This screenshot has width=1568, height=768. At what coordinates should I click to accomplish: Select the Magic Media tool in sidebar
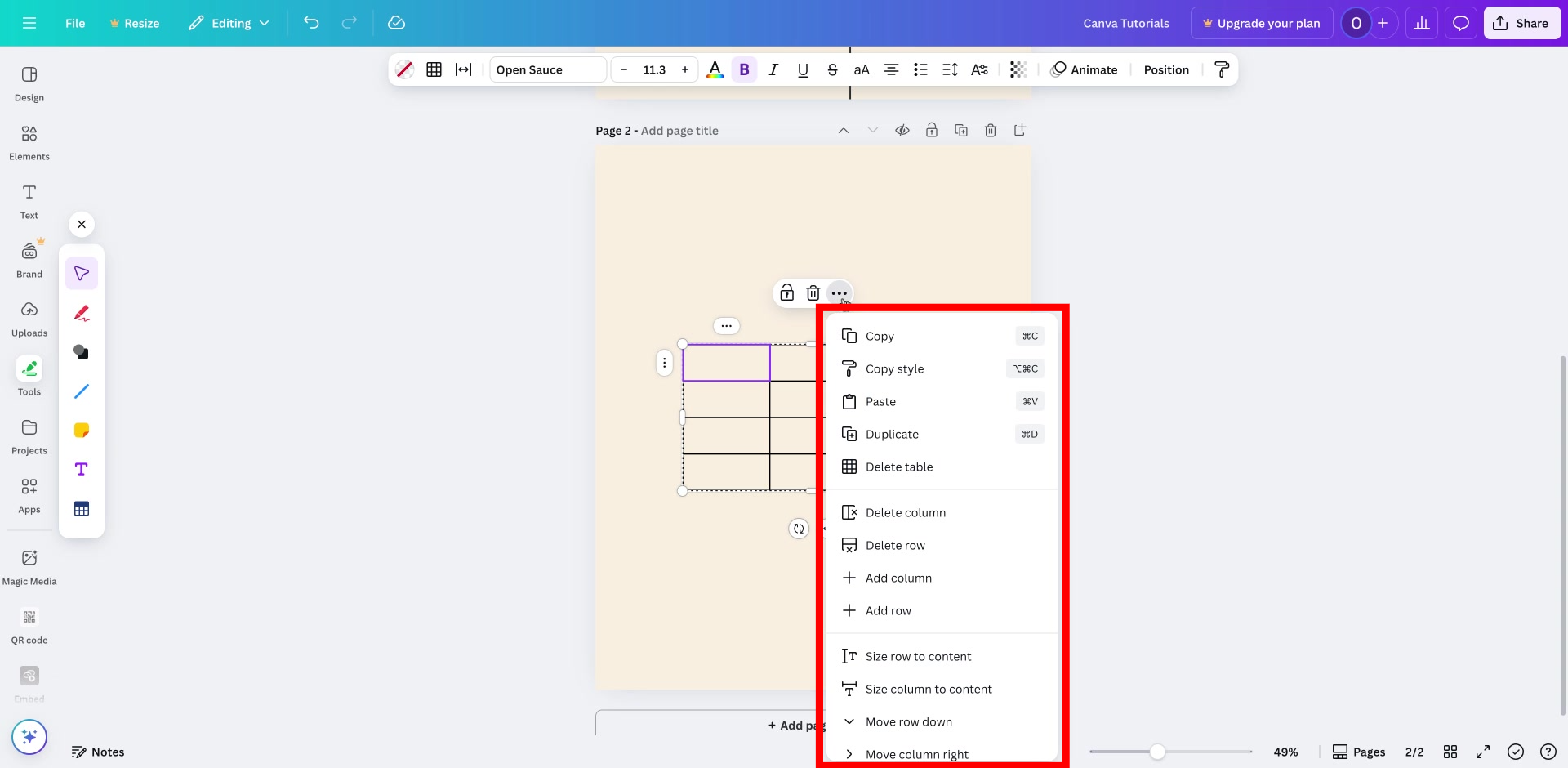29,566
